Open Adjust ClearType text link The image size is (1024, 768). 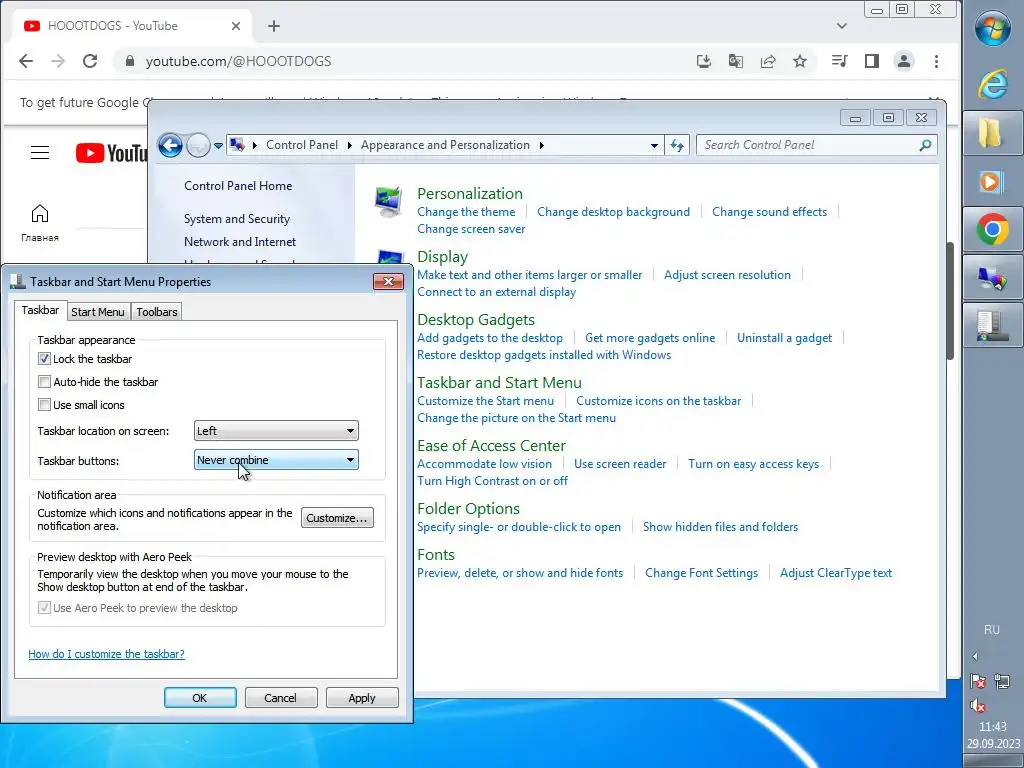[x=835, y=573]
